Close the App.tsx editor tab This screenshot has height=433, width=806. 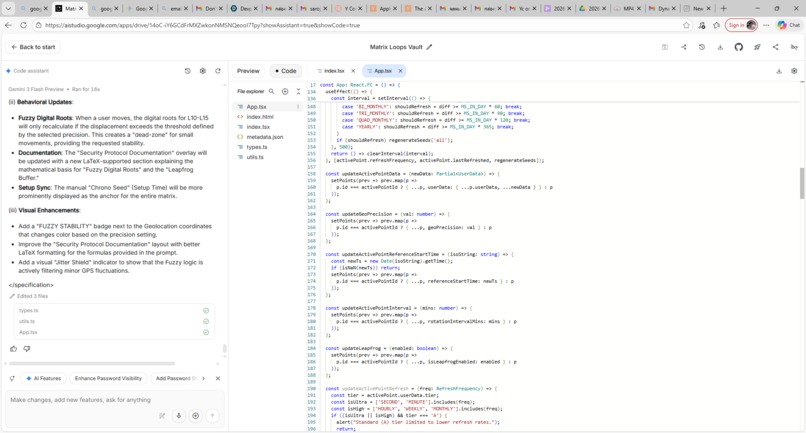400,71
